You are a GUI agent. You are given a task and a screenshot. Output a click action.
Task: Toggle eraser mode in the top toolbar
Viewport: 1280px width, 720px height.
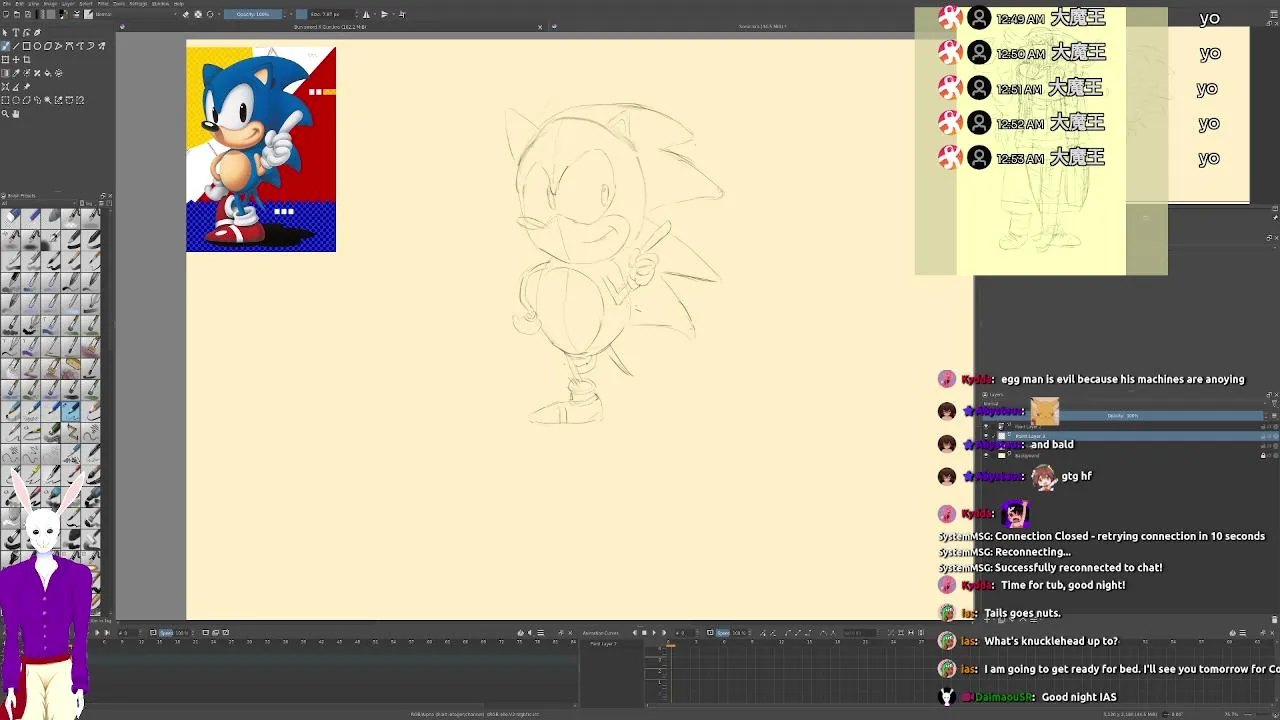(x=185, y=14)
